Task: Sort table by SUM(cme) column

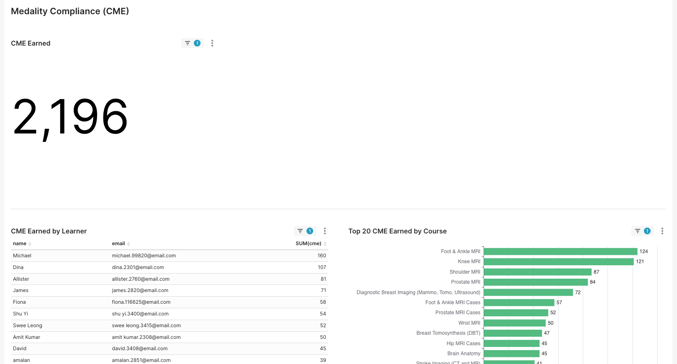Action: click(311, 244)
